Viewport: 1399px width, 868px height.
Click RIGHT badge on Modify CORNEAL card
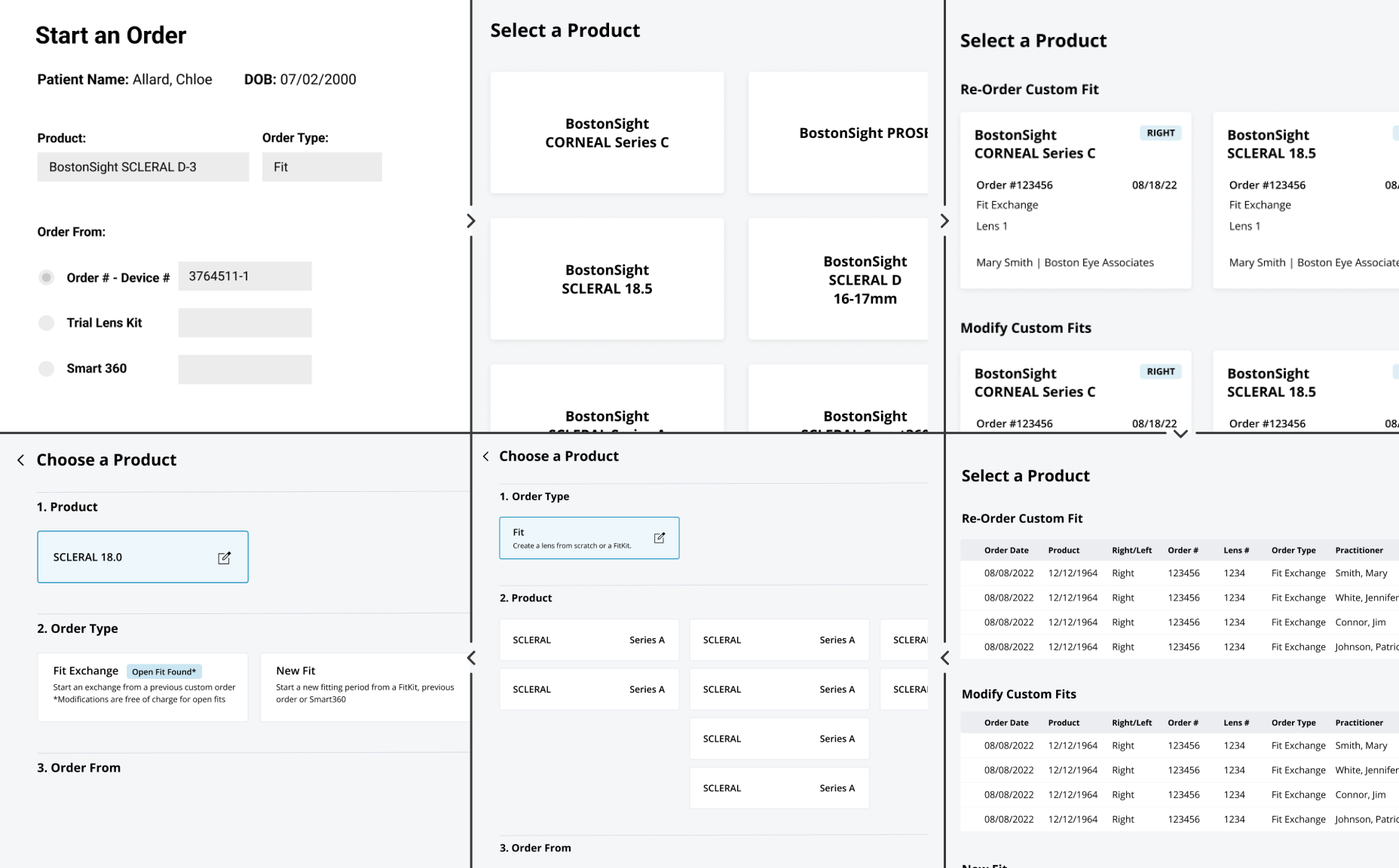pos(1161,371)
